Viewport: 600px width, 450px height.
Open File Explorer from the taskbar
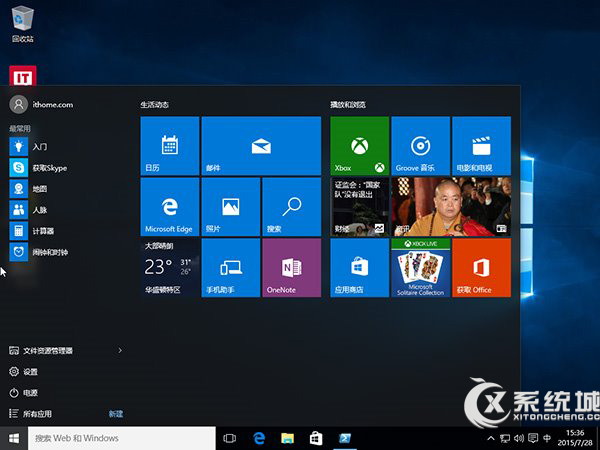point(287,438)
